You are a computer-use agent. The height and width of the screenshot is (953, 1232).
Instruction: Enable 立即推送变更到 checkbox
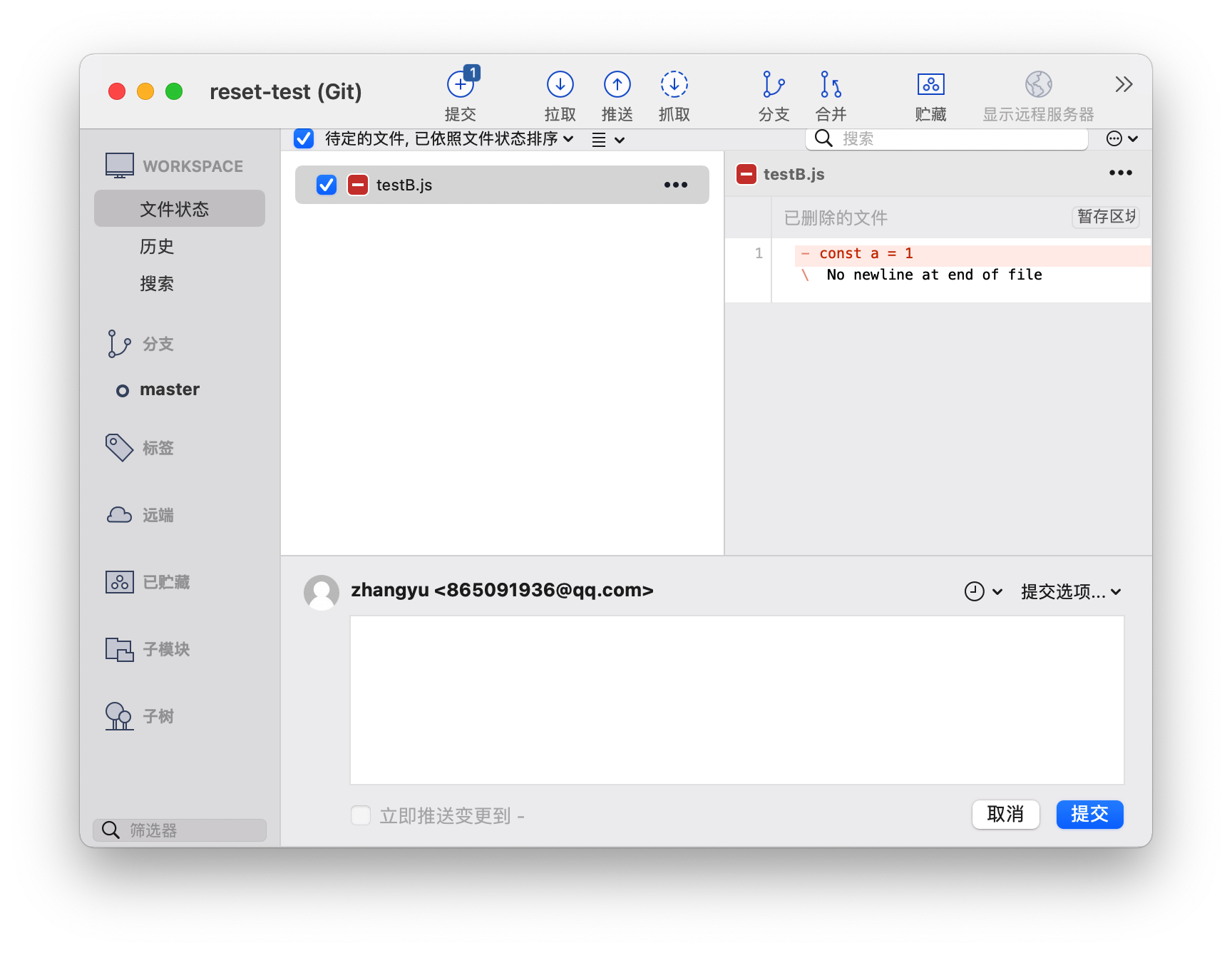(x=361, y=815)
